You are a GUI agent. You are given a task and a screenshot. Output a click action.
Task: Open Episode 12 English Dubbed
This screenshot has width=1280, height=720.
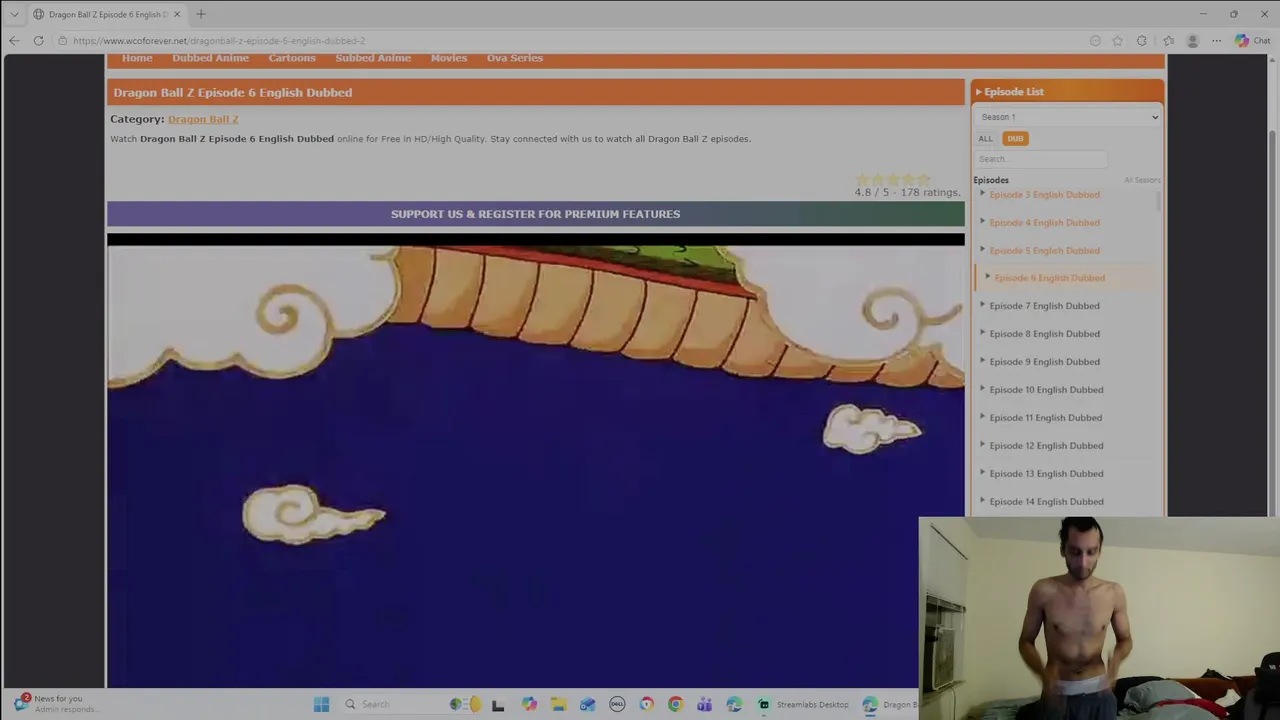[x=1046, y=446]
